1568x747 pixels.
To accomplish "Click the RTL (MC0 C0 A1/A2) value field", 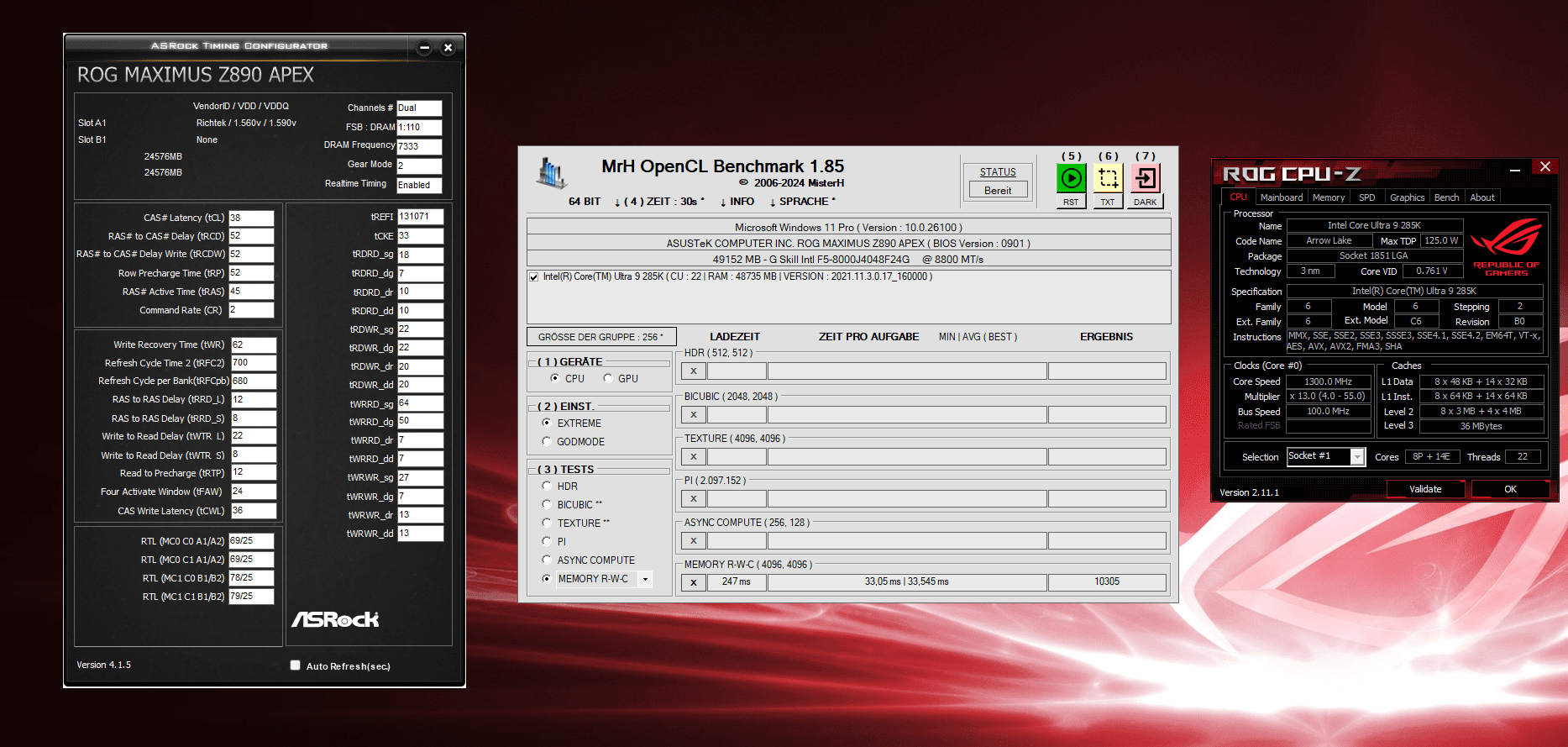I will [x=251, y=541].
